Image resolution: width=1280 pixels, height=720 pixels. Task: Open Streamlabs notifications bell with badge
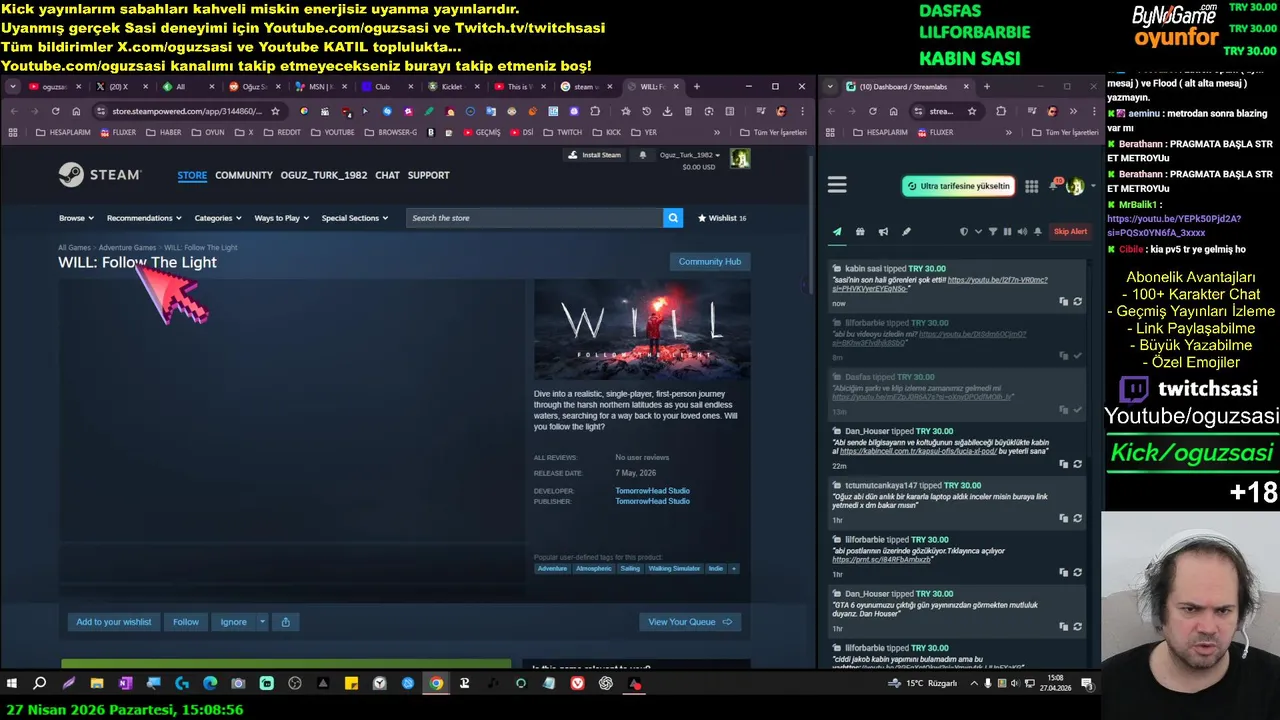coord(1054,185)
